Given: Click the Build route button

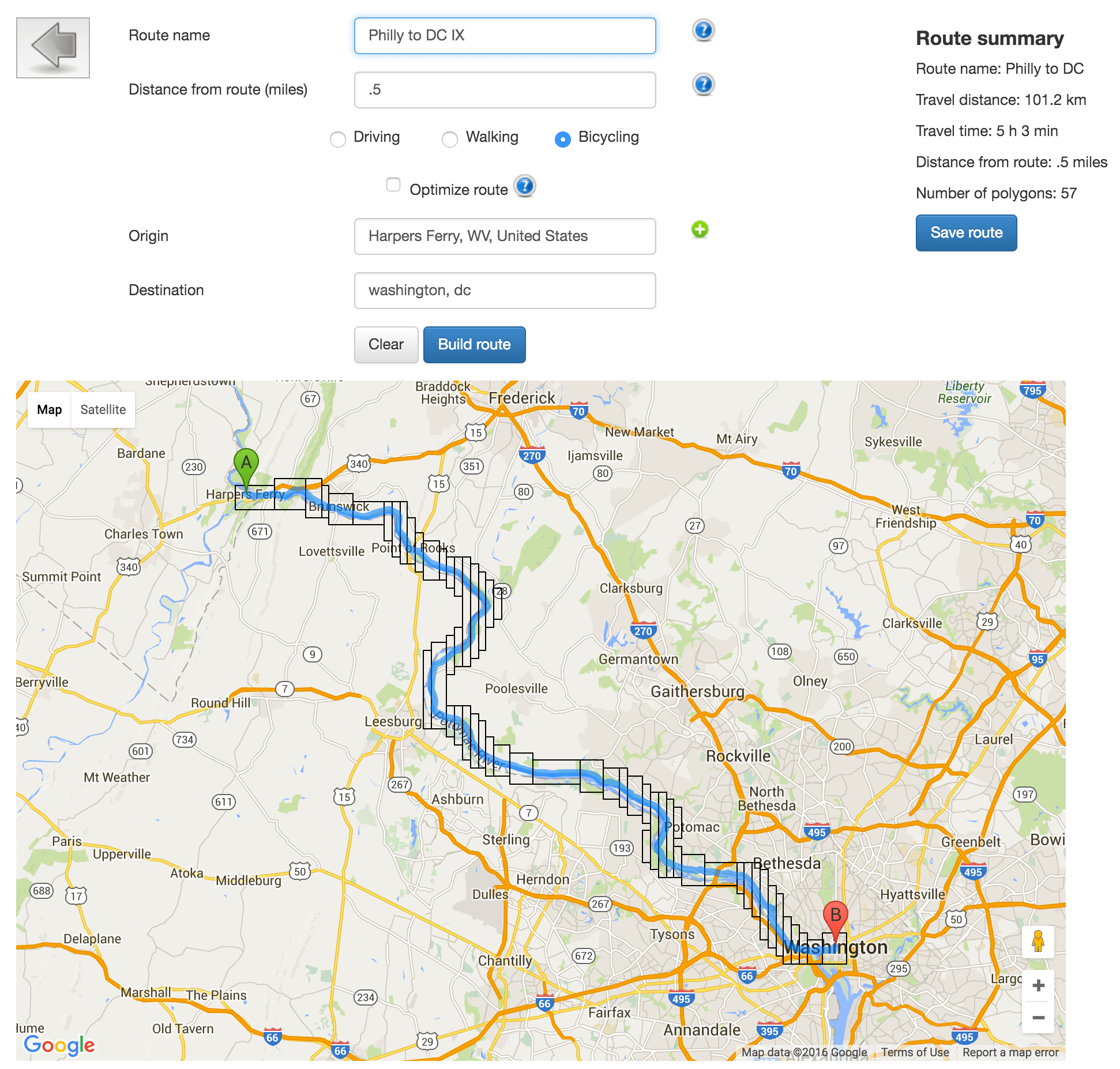Looking at the screenshot, I should point(474,344).
